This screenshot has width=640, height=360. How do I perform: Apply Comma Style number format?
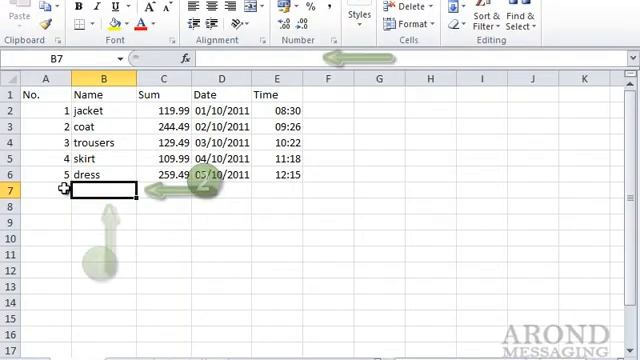click(x=329, y=6)
